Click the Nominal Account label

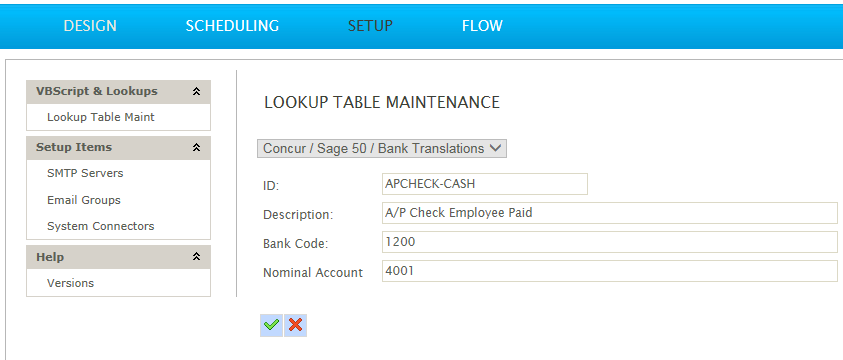tap(313, 273)
